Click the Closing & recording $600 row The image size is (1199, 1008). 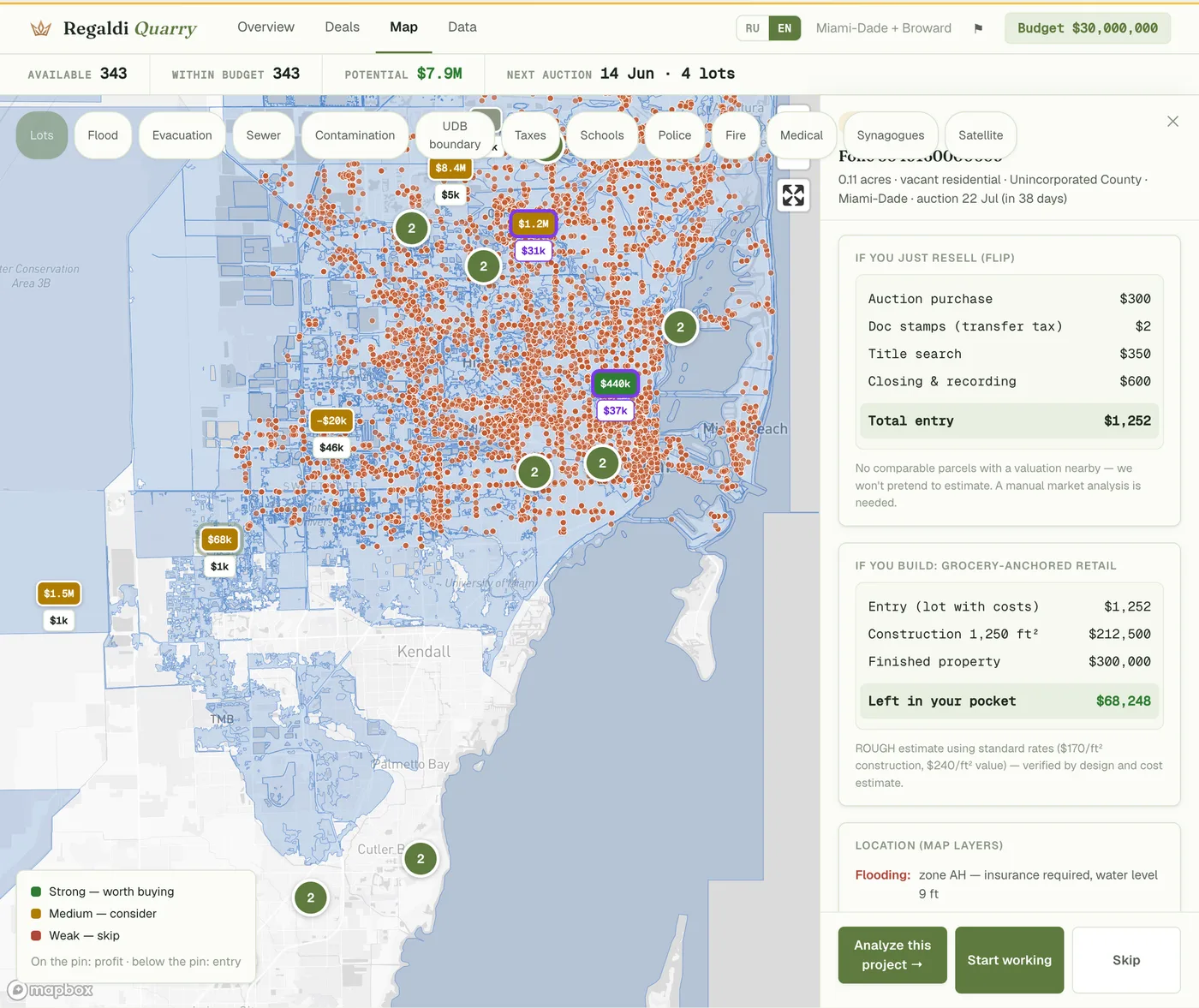point(1009,381)
